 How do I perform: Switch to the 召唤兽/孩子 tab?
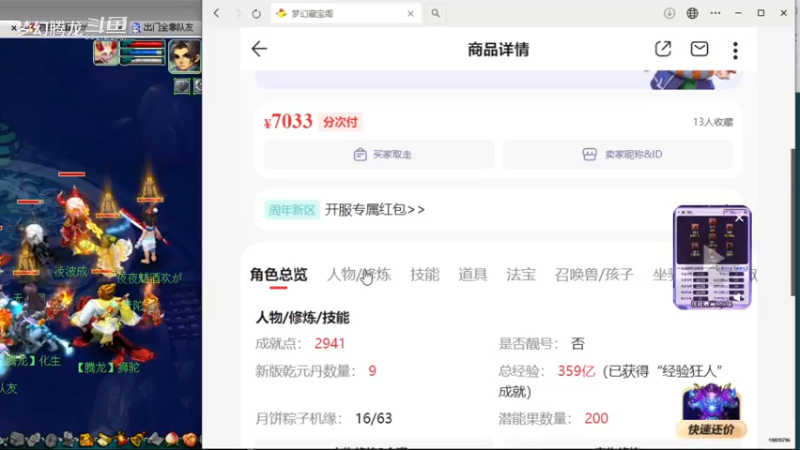click(x=594, y=275)
